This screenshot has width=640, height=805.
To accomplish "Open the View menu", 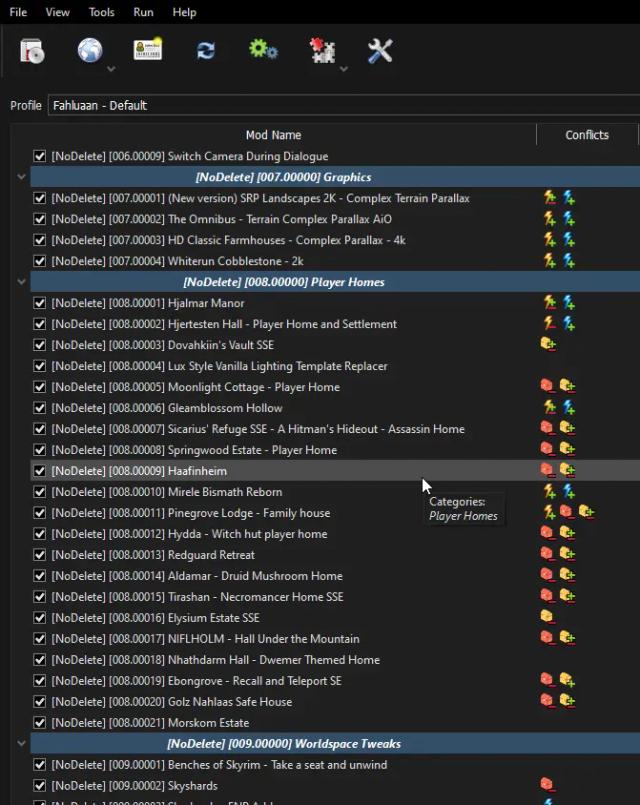I will [57, 12].
